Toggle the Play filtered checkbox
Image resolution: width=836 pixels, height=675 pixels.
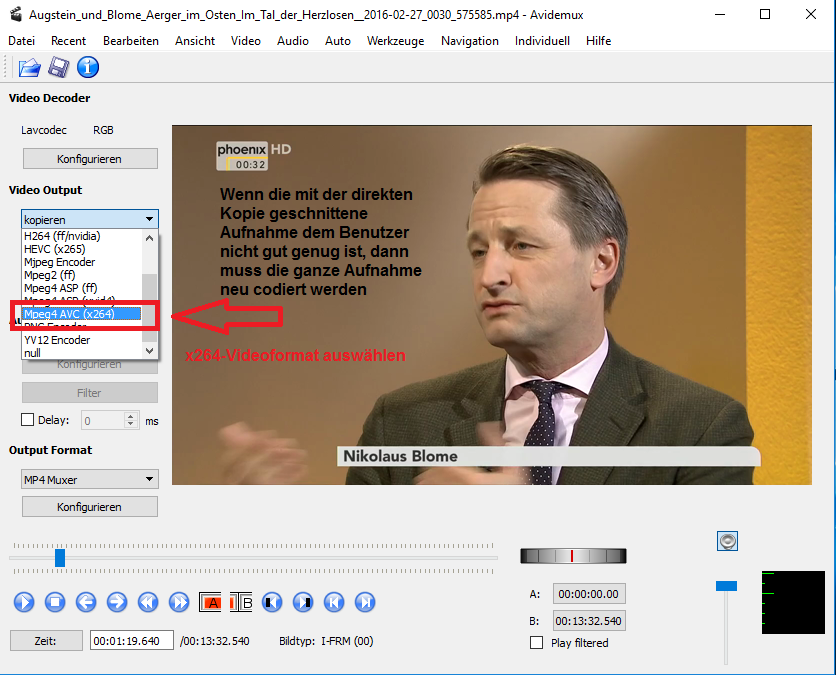pyautogui.click(x=537, y=643)
